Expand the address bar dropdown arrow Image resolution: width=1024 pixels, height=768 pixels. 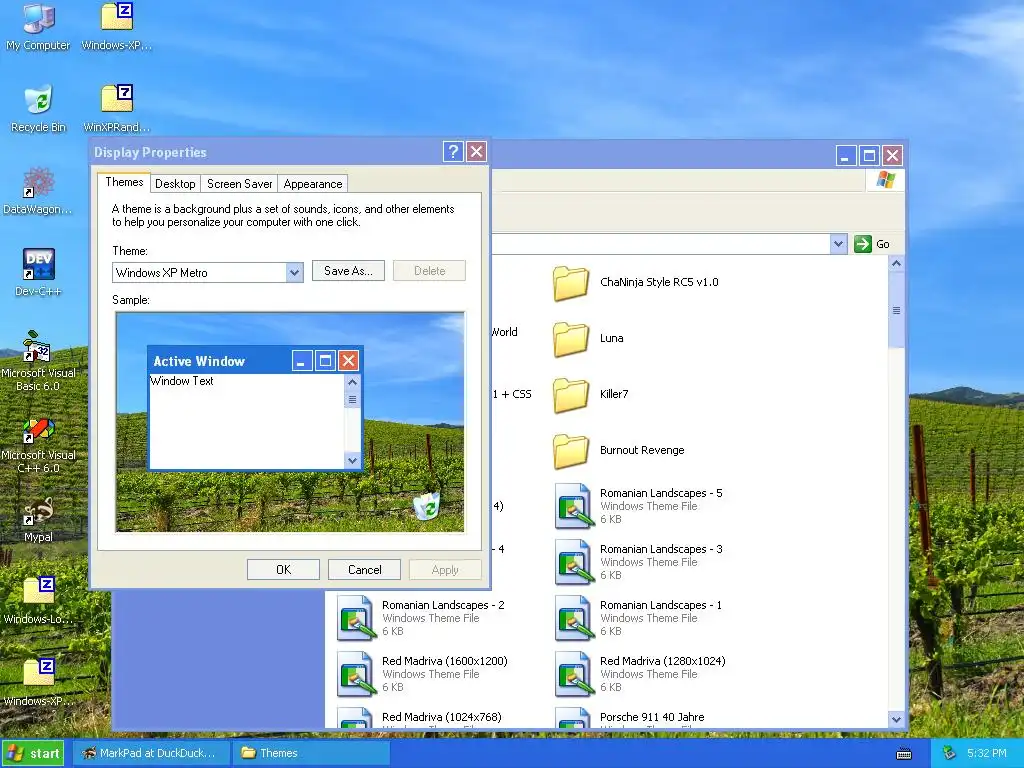click(x=839, y=244)
